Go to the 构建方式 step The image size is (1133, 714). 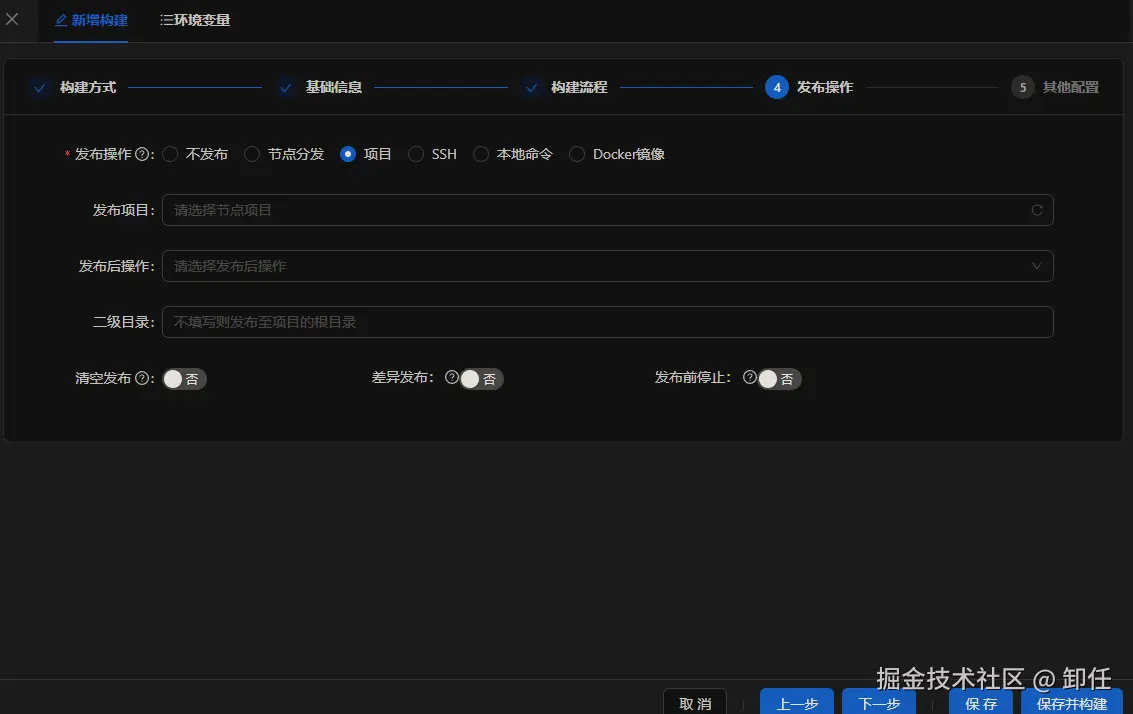tap(74, 87)
